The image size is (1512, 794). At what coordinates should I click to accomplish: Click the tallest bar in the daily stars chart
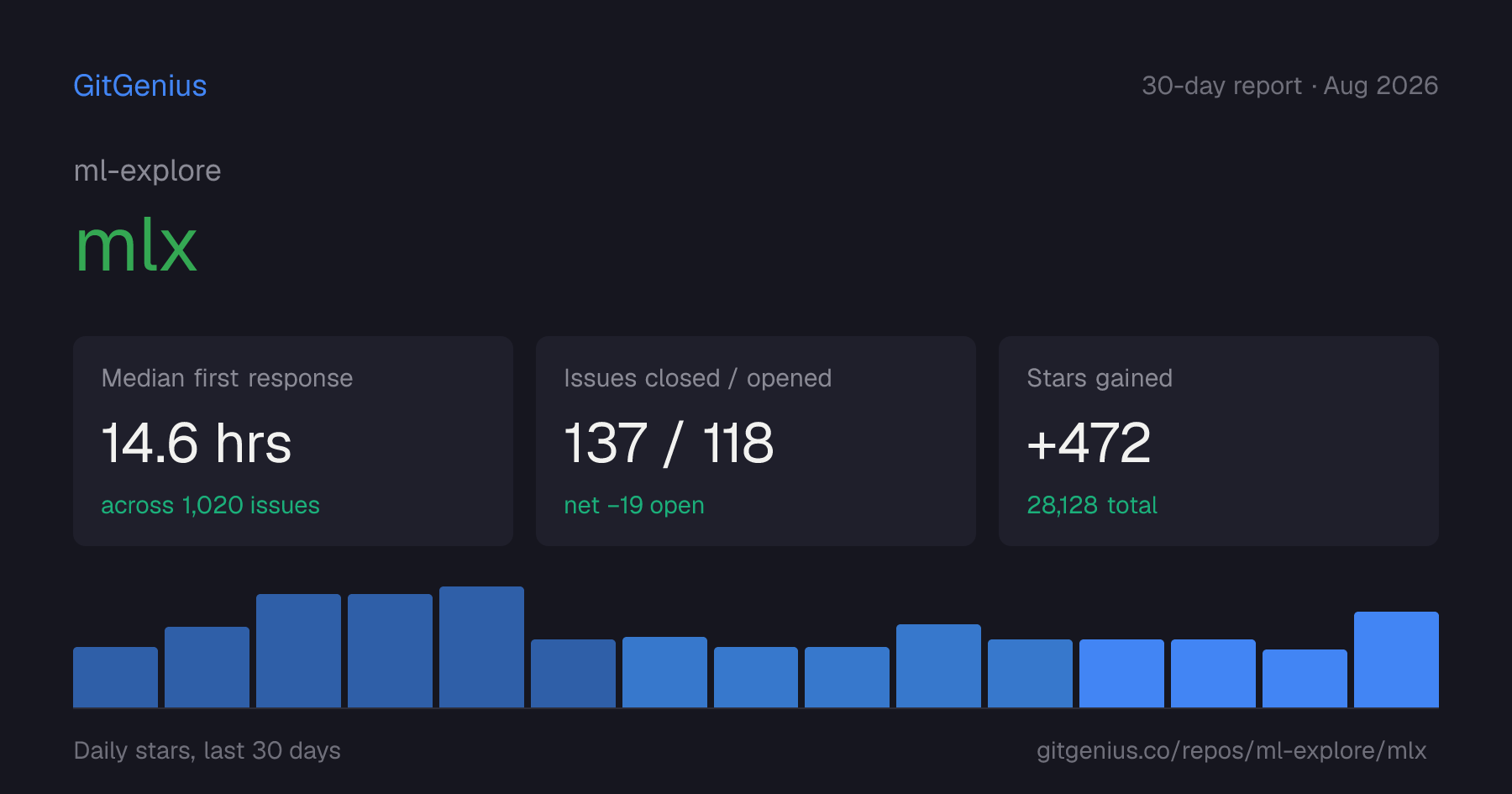coord(481,647)
